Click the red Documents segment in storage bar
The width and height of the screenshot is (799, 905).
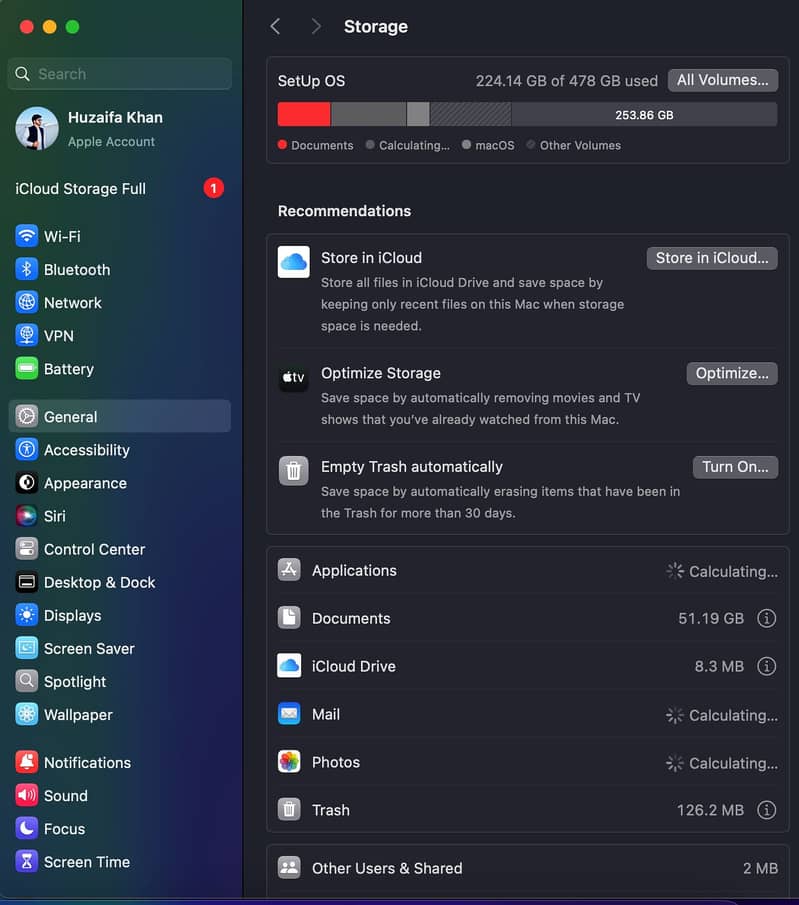pos(304,114)
